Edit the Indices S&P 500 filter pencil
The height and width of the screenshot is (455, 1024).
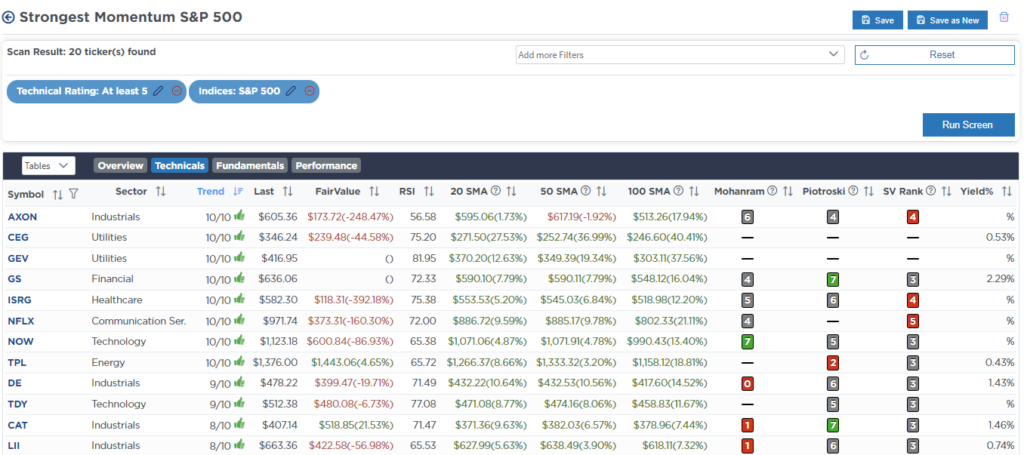tap(291, 91)
